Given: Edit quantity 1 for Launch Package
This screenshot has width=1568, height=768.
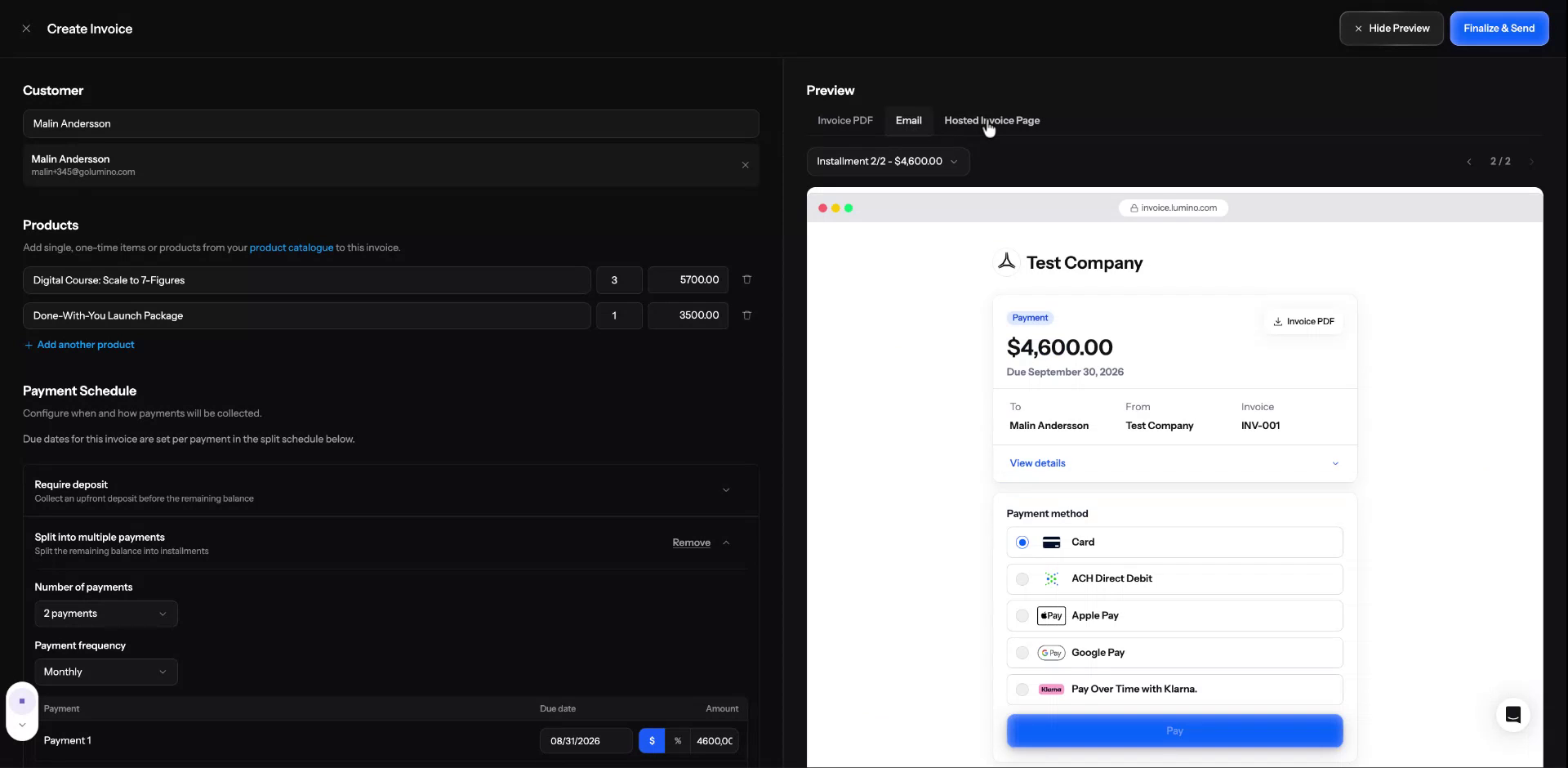Looking at the screenshot, I should [619, 315].
